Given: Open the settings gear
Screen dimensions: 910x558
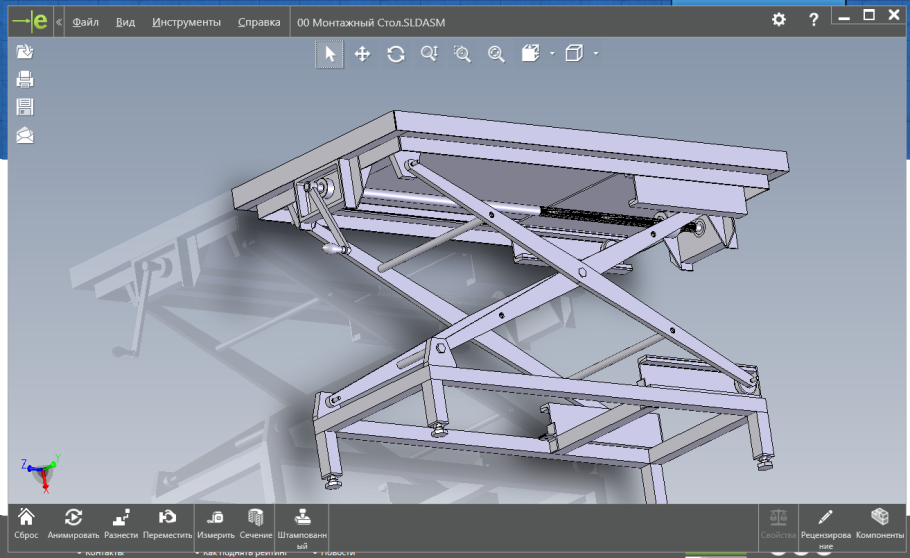Looking at the screenshot, I should pyautogui.click(x=780, y=20).
